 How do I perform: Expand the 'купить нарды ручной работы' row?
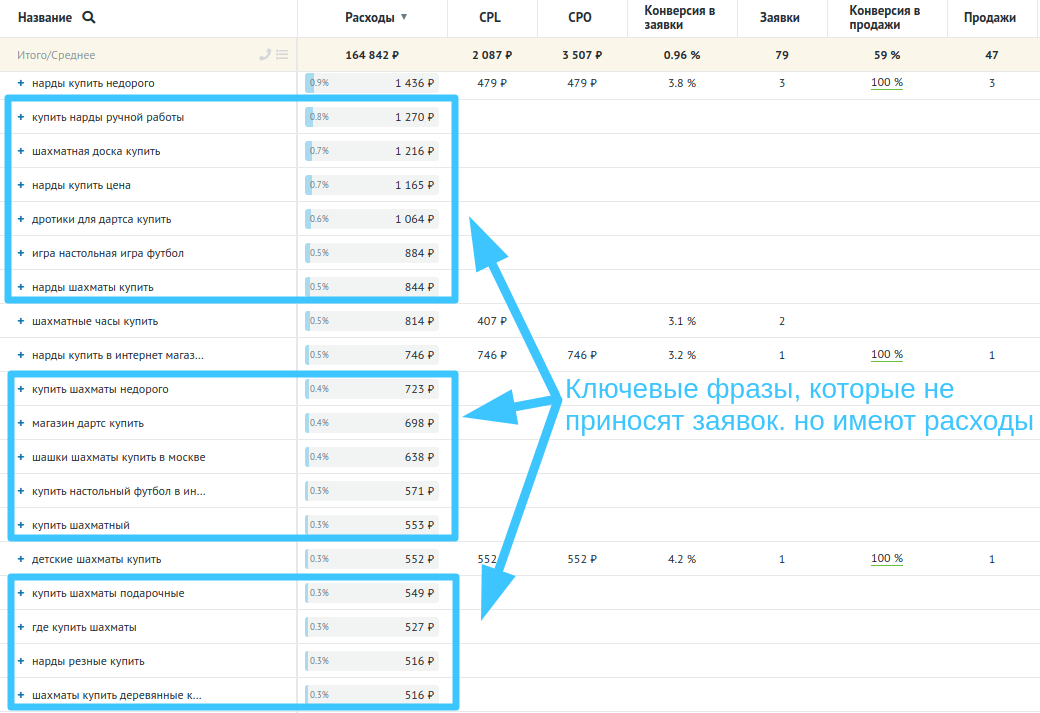[x=20, y=117]
